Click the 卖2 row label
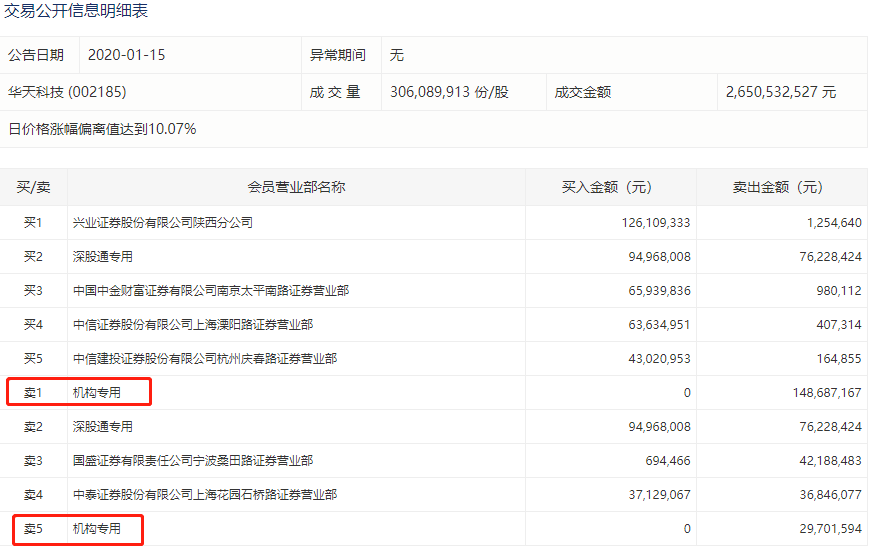This screenshot has width=879, height=553. click(x=33, y=427)
